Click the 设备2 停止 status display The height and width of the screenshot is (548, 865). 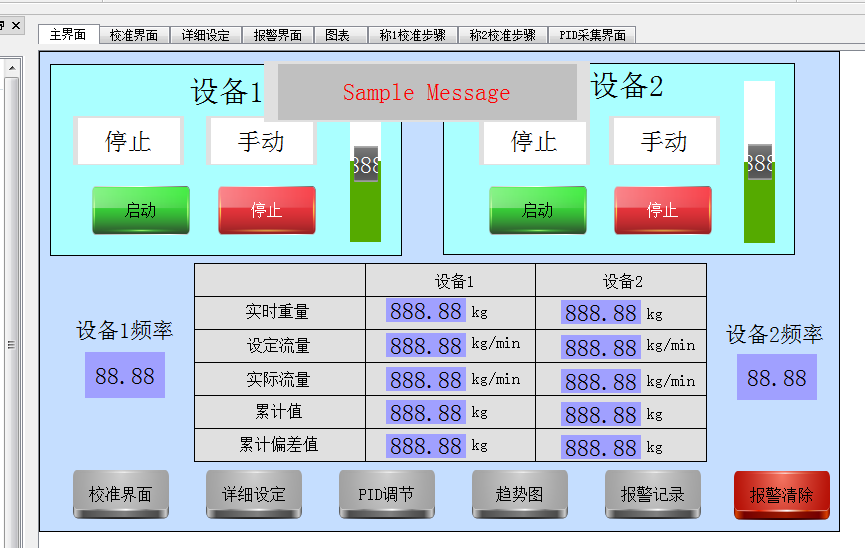(534, 141)
